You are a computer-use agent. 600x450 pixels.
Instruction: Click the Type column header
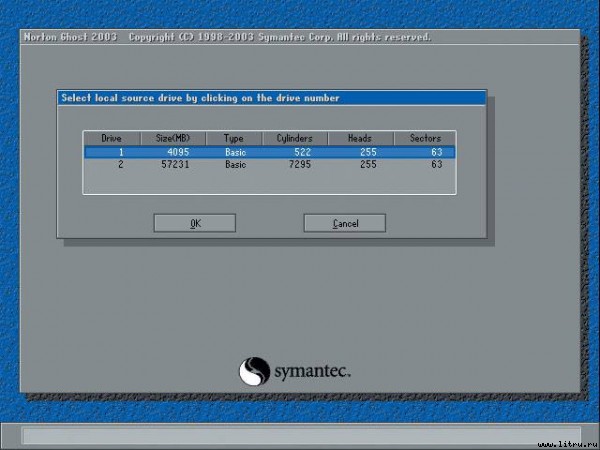tap(234, 138)
